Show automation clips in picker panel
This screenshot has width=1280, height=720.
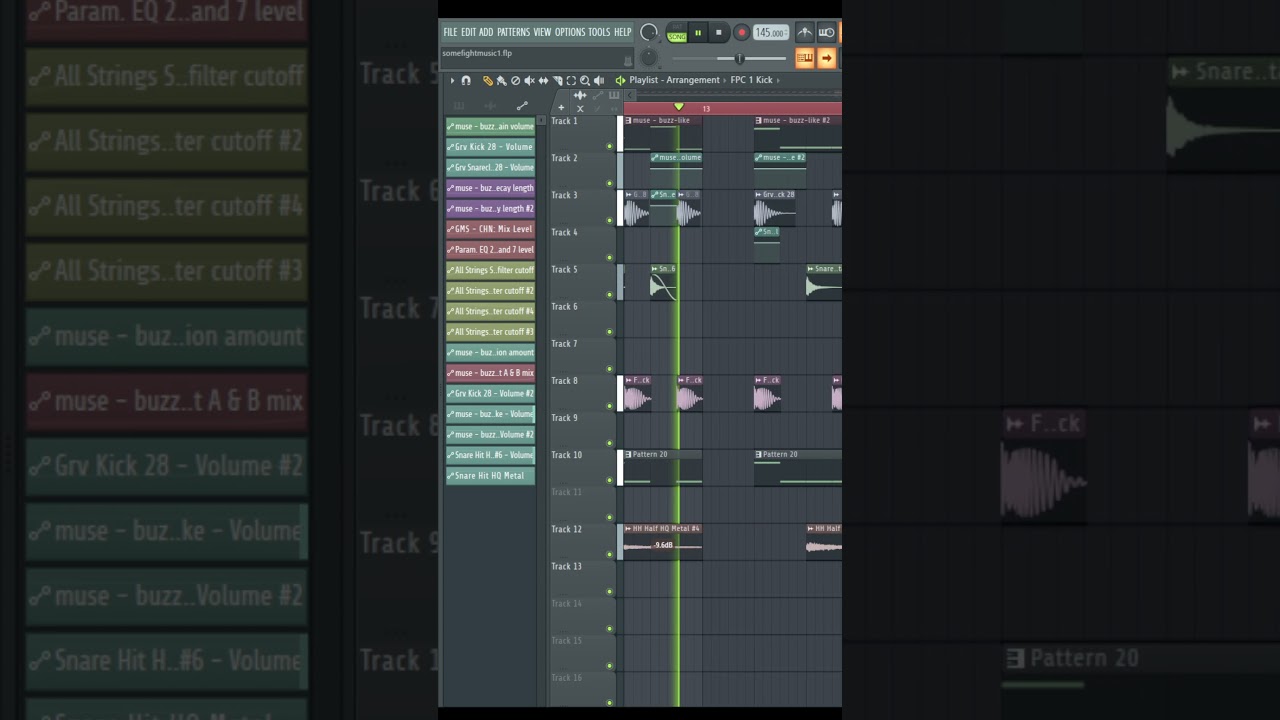522,105
